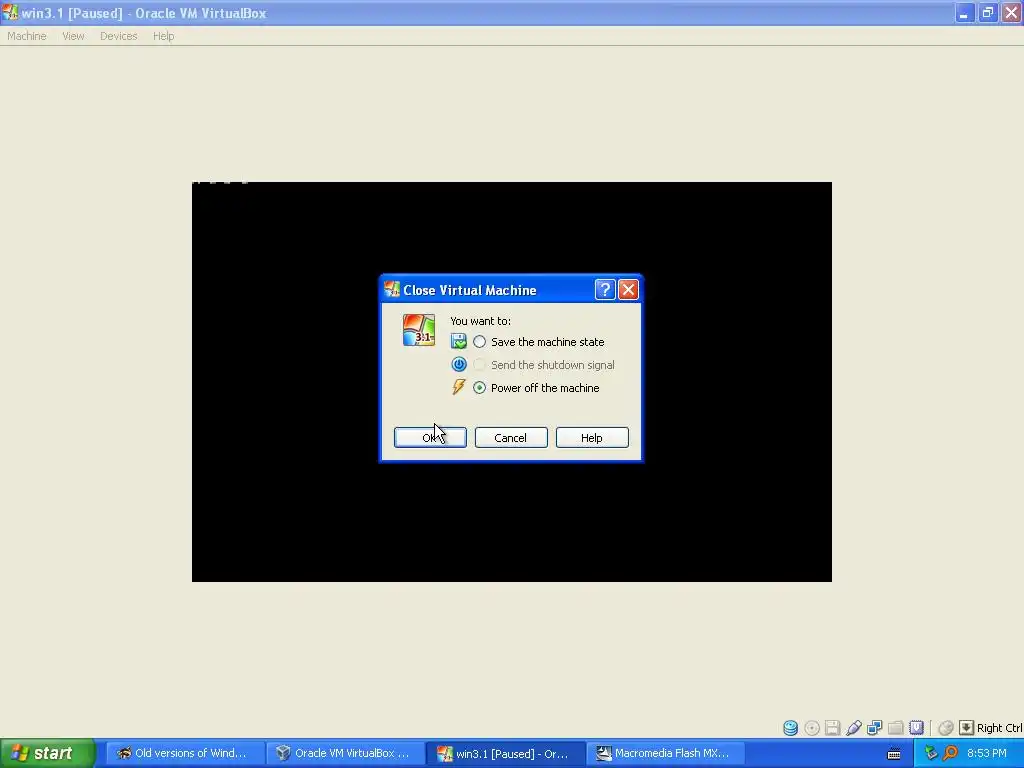Viewport: 1024px width, 768px height.
Task: Open the Devices menu
Action: click(x=118, y=36)
